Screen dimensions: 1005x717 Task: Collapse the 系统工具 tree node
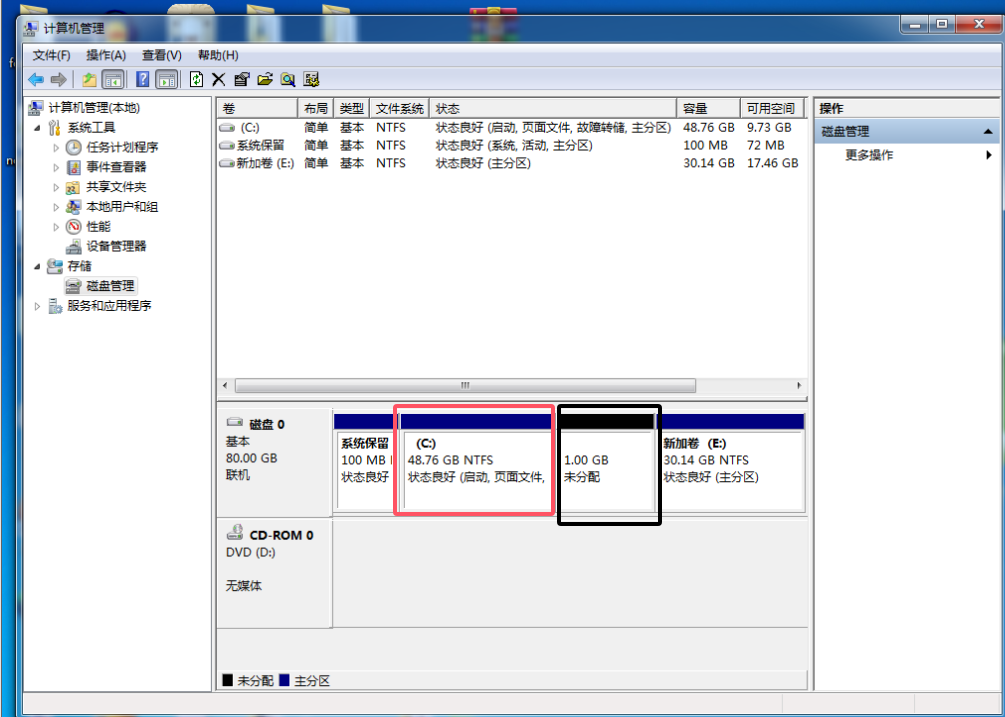point(38,128)
